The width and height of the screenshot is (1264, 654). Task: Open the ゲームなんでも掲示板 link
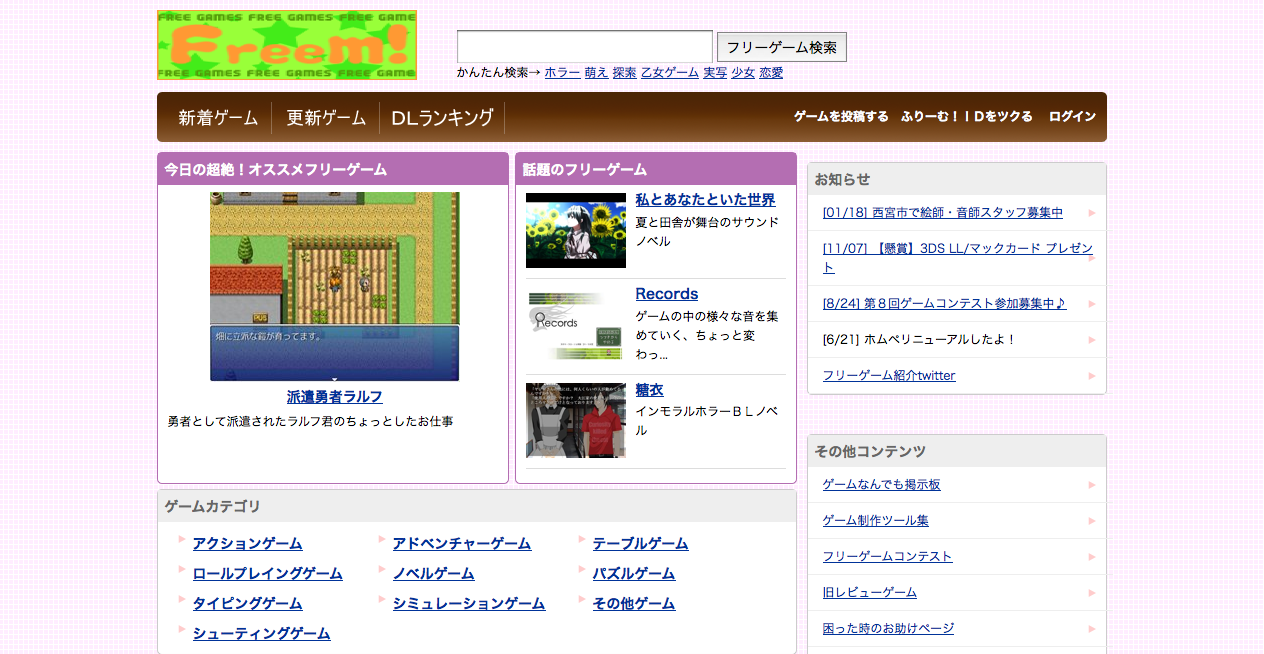(x=882, y=485)
